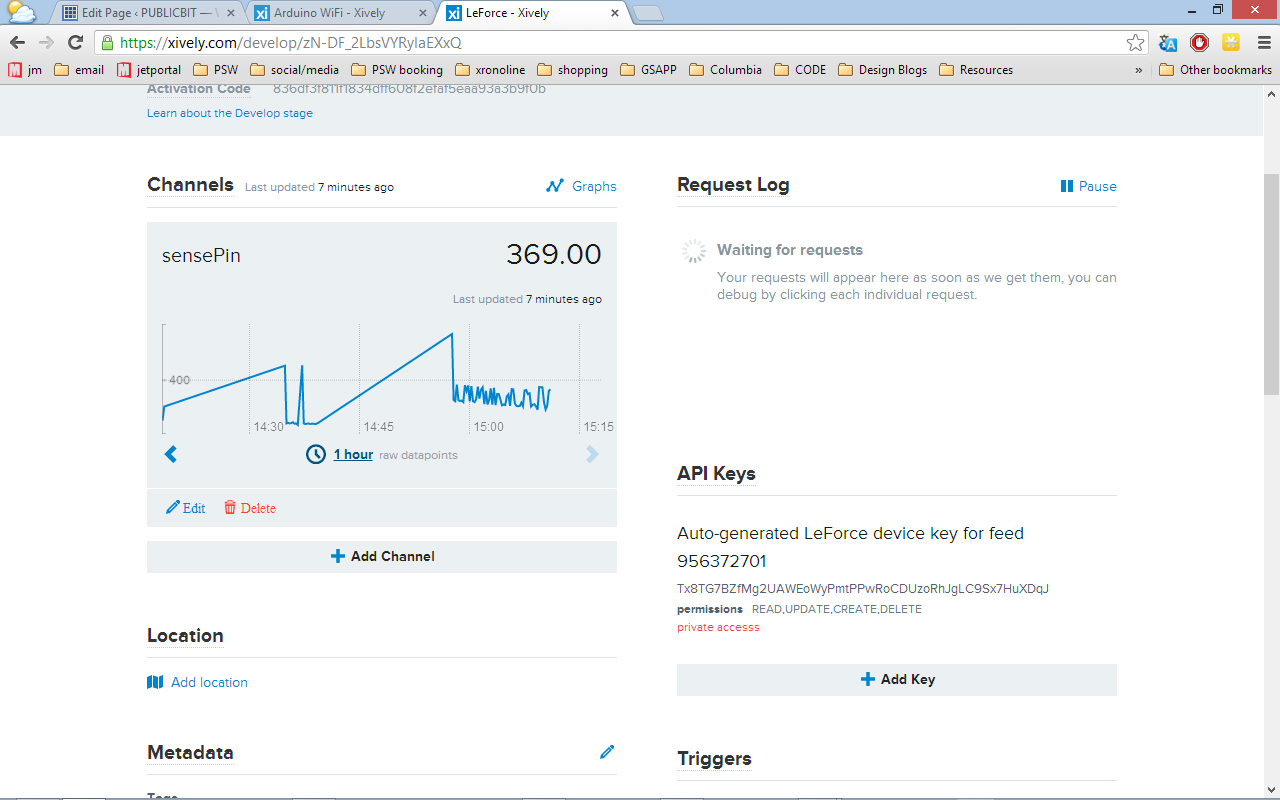Open the jetportal bookmark

click(x=150, y=70)
